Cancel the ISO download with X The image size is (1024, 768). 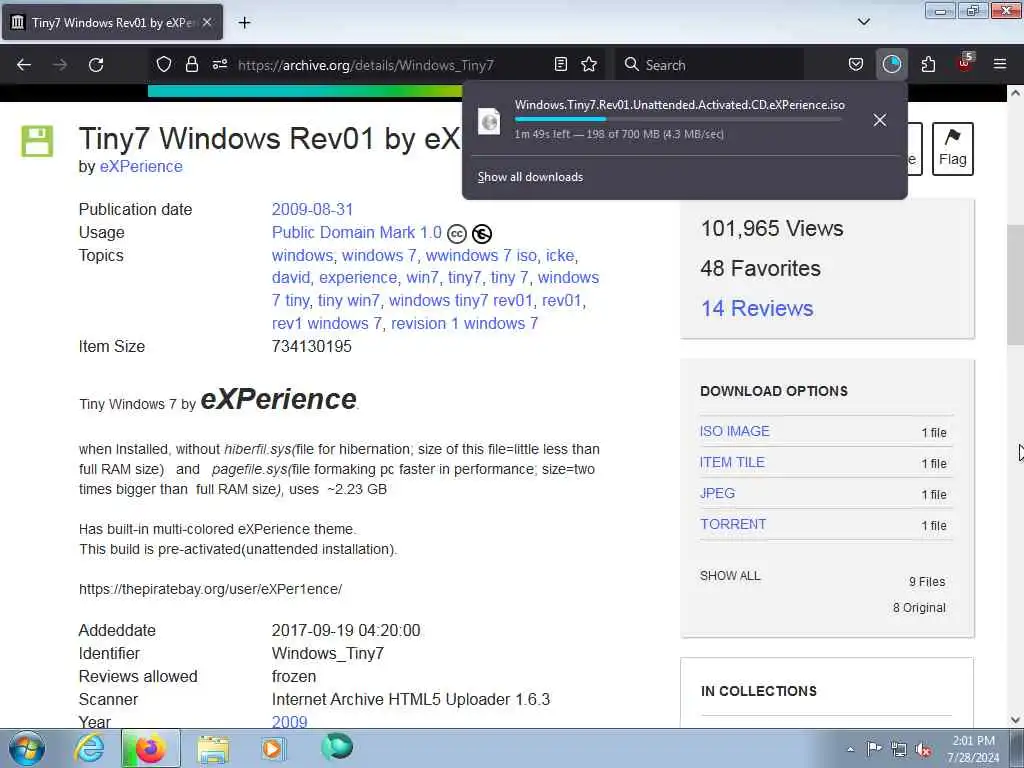[880, 120]
